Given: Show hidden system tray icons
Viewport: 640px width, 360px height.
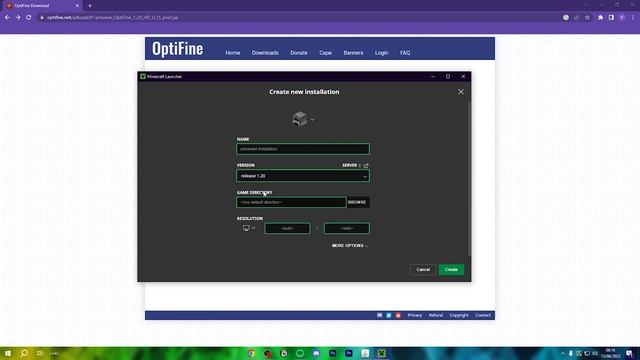Looking at the screenshot, I should (x=563, y=353).
